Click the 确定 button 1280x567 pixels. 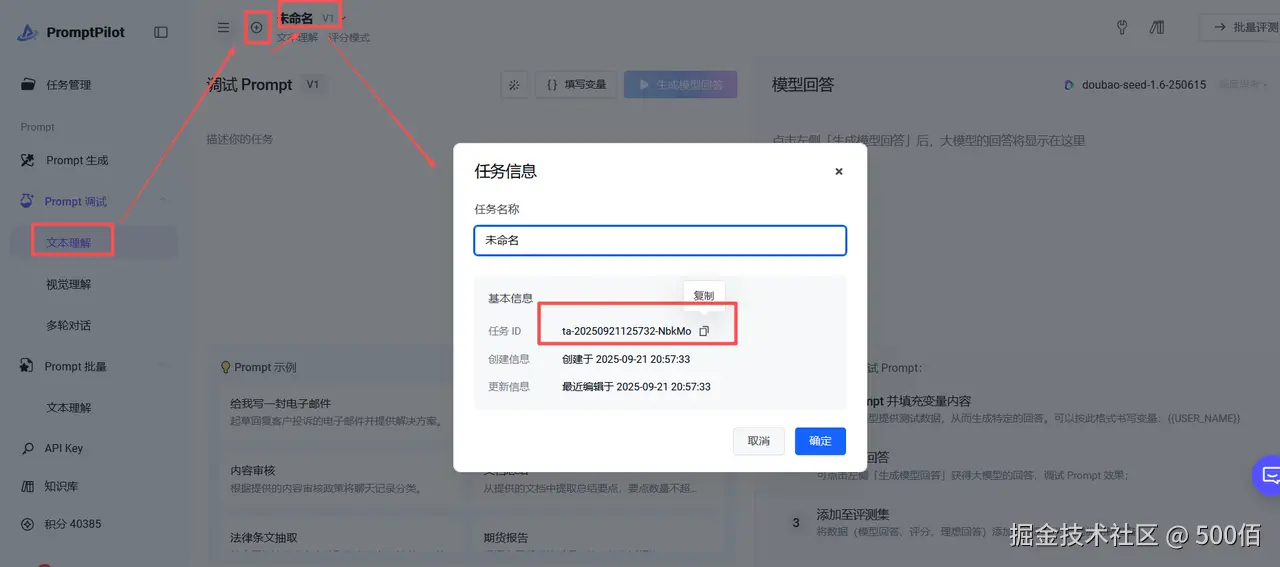click(x=820, y=441)
